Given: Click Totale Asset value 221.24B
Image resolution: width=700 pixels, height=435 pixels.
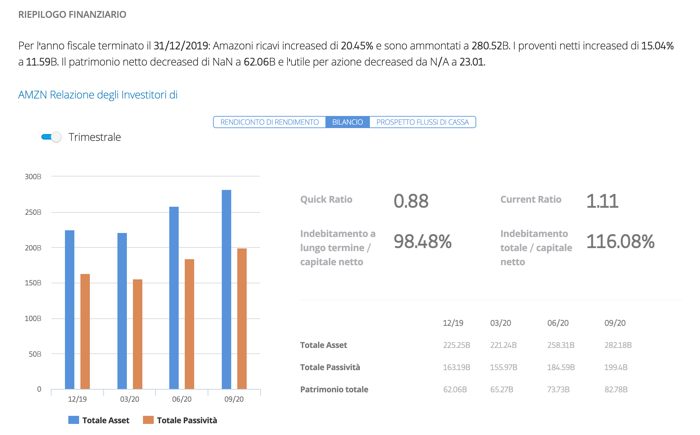Looking at the screenshot, I should 503,345.
